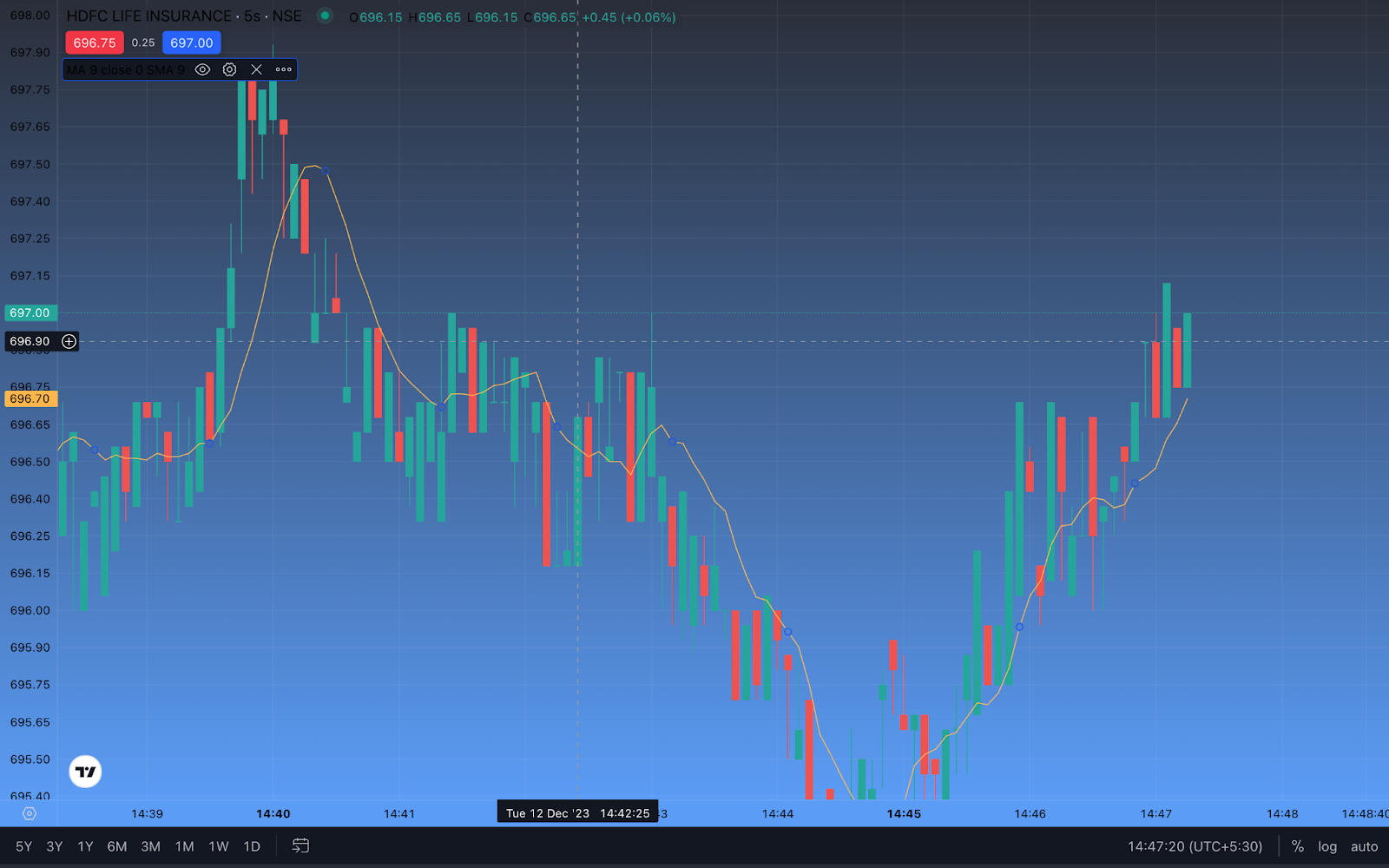This screenshot has width=1389, height=868.
Task: Click the 698.00 price scale label
Action: coord(30,16)
